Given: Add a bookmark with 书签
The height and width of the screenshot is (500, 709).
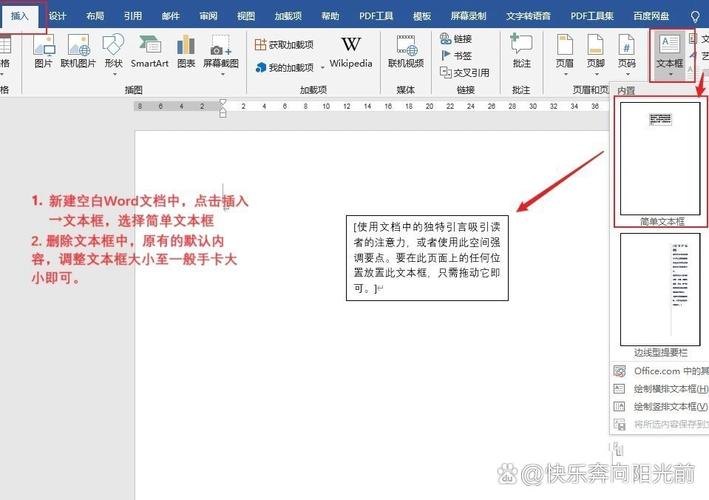Looking at the screenshot, I should click(x=456, y=56).
